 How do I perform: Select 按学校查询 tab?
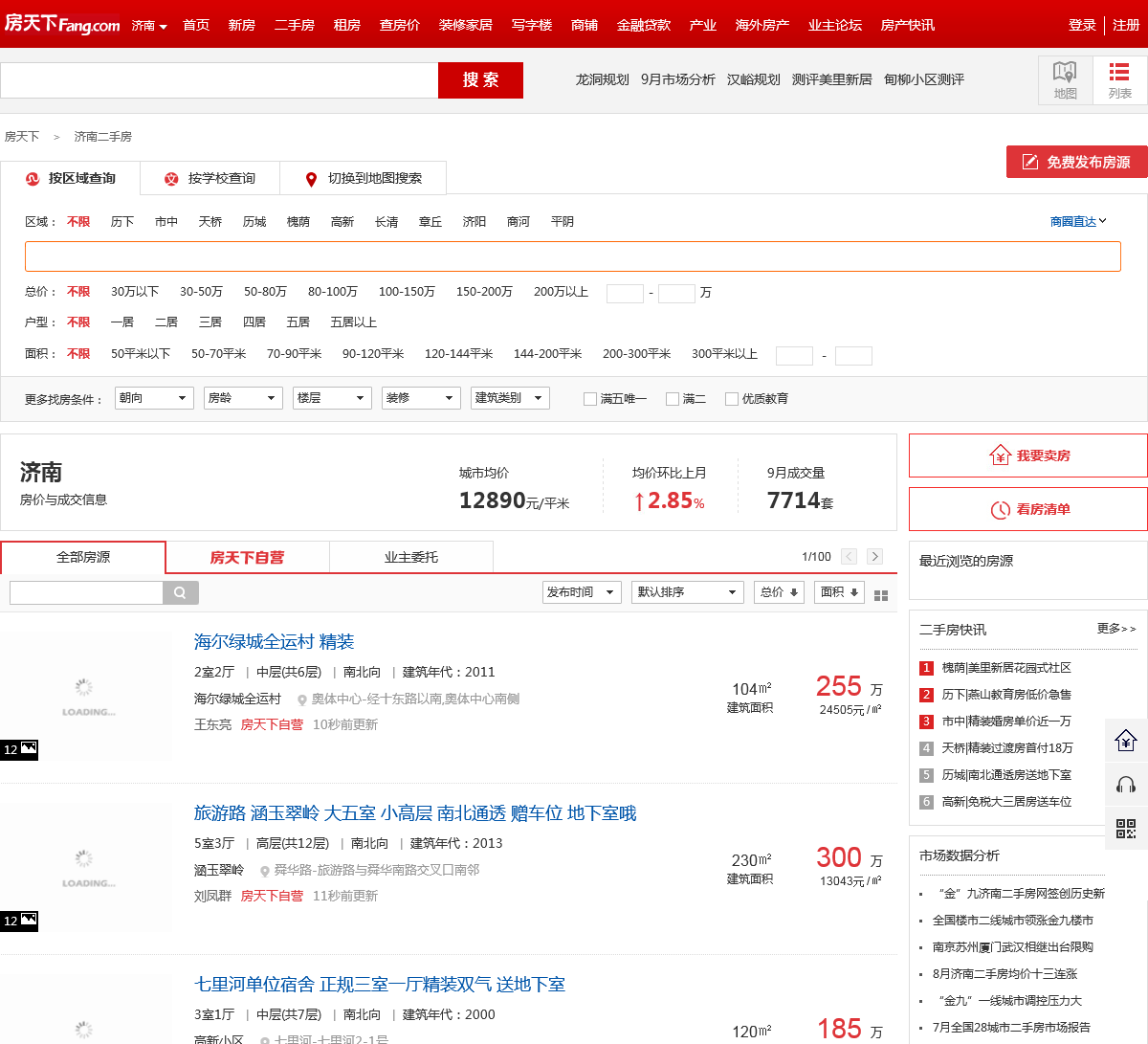click(x=210, y=179)
